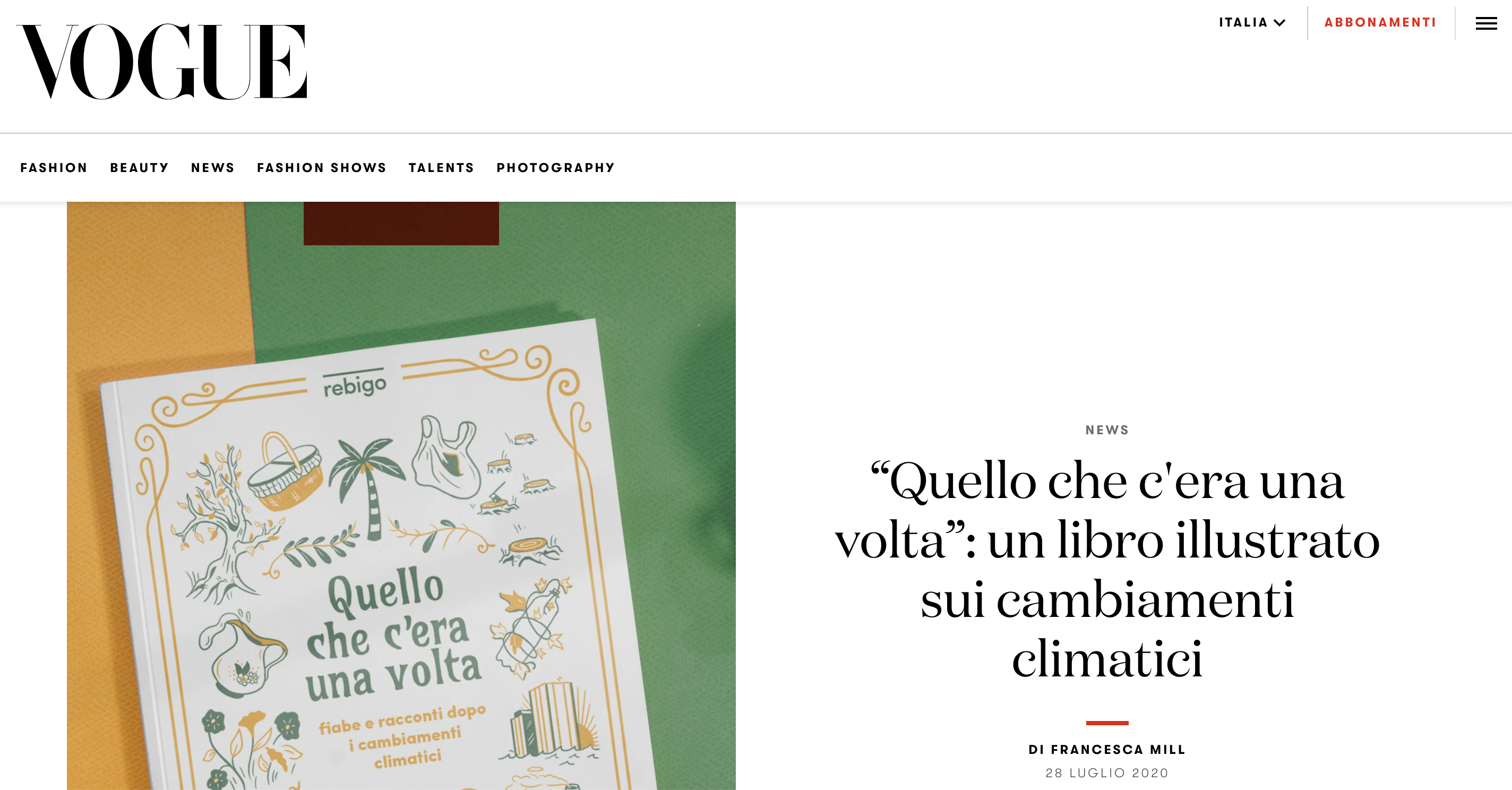The width and height of the screenshot is (1512, 790).
Task: Click the 28 LUGLIO 2020 date
Action: point(1107,773)
